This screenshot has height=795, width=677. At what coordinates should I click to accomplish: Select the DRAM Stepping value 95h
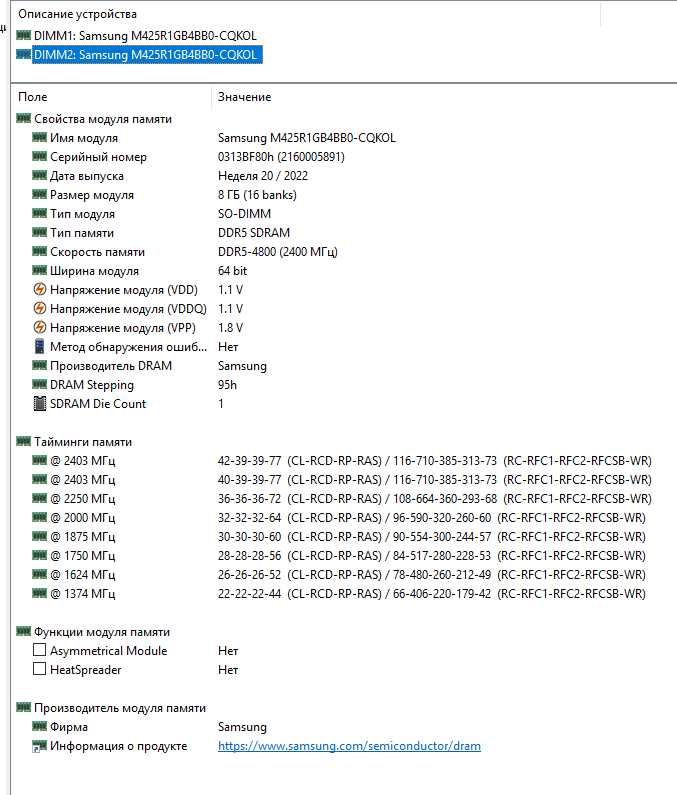pos(227,385)
